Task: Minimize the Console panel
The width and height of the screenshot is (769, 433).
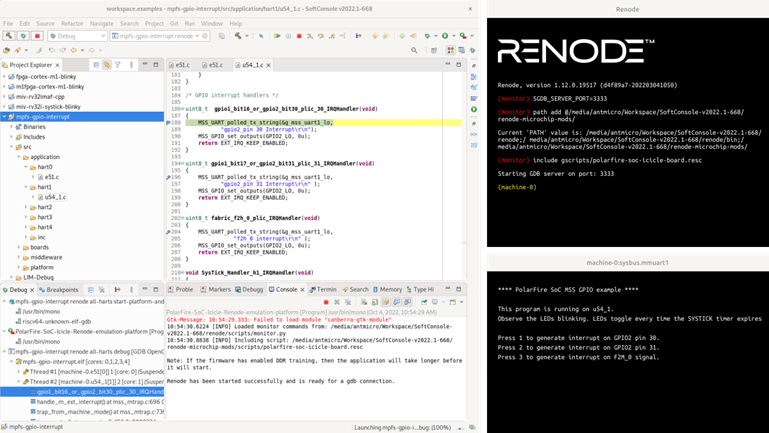Action: click(447, 289)
